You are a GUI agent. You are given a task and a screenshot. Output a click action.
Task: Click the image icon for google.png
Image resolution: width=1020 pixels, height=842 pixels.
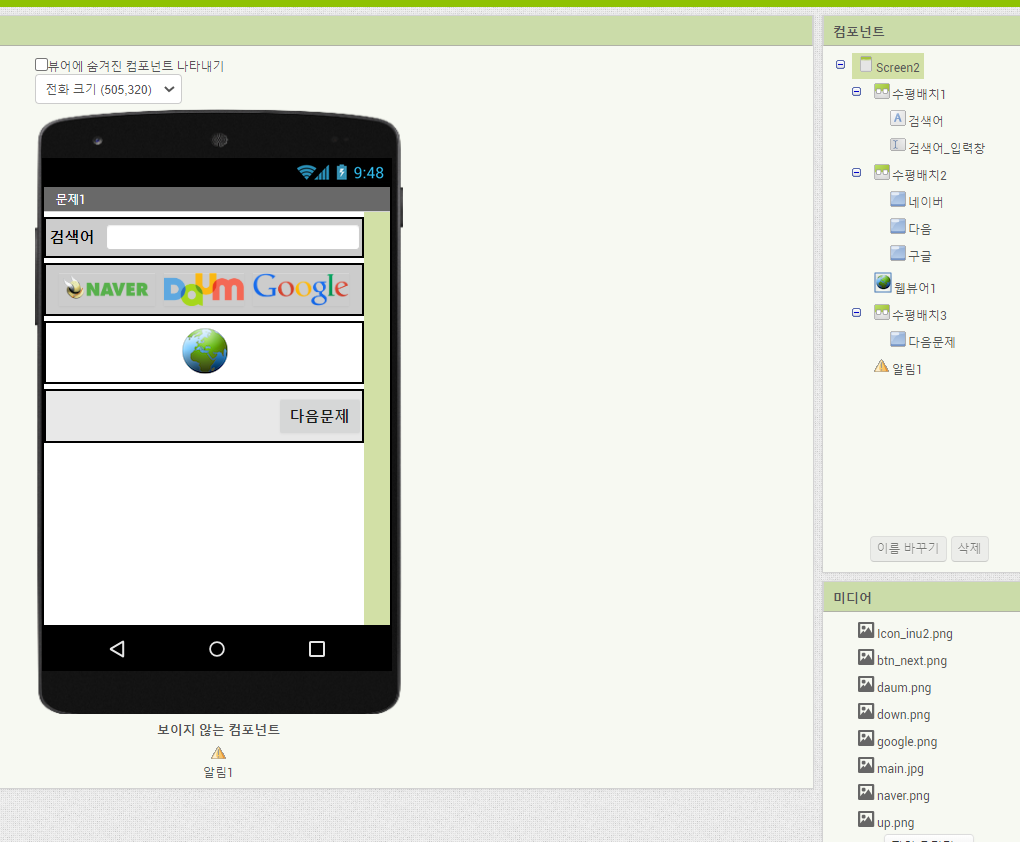click(x=866, y=739)
